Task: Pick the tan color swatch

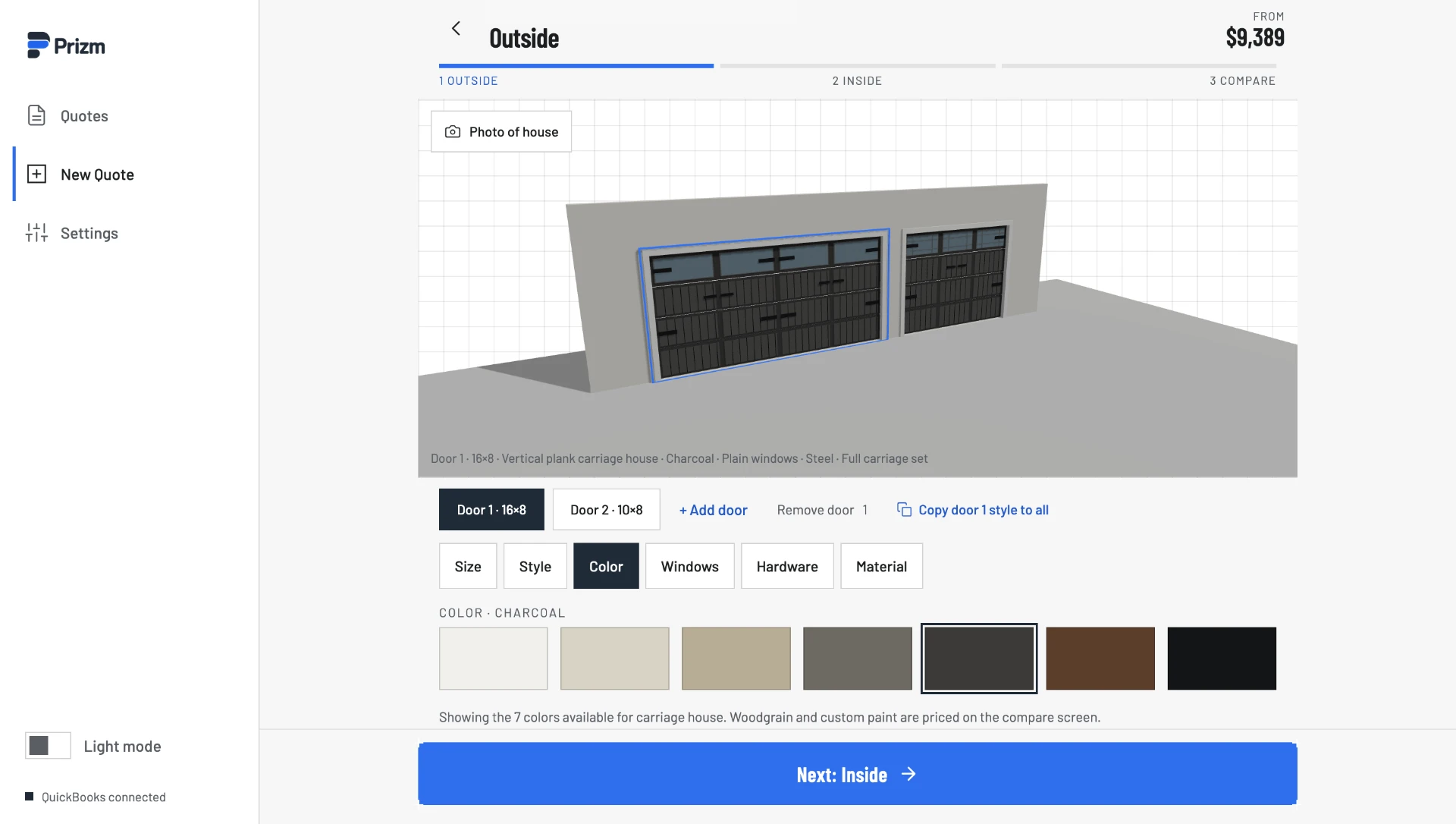Action: (736, 659)
